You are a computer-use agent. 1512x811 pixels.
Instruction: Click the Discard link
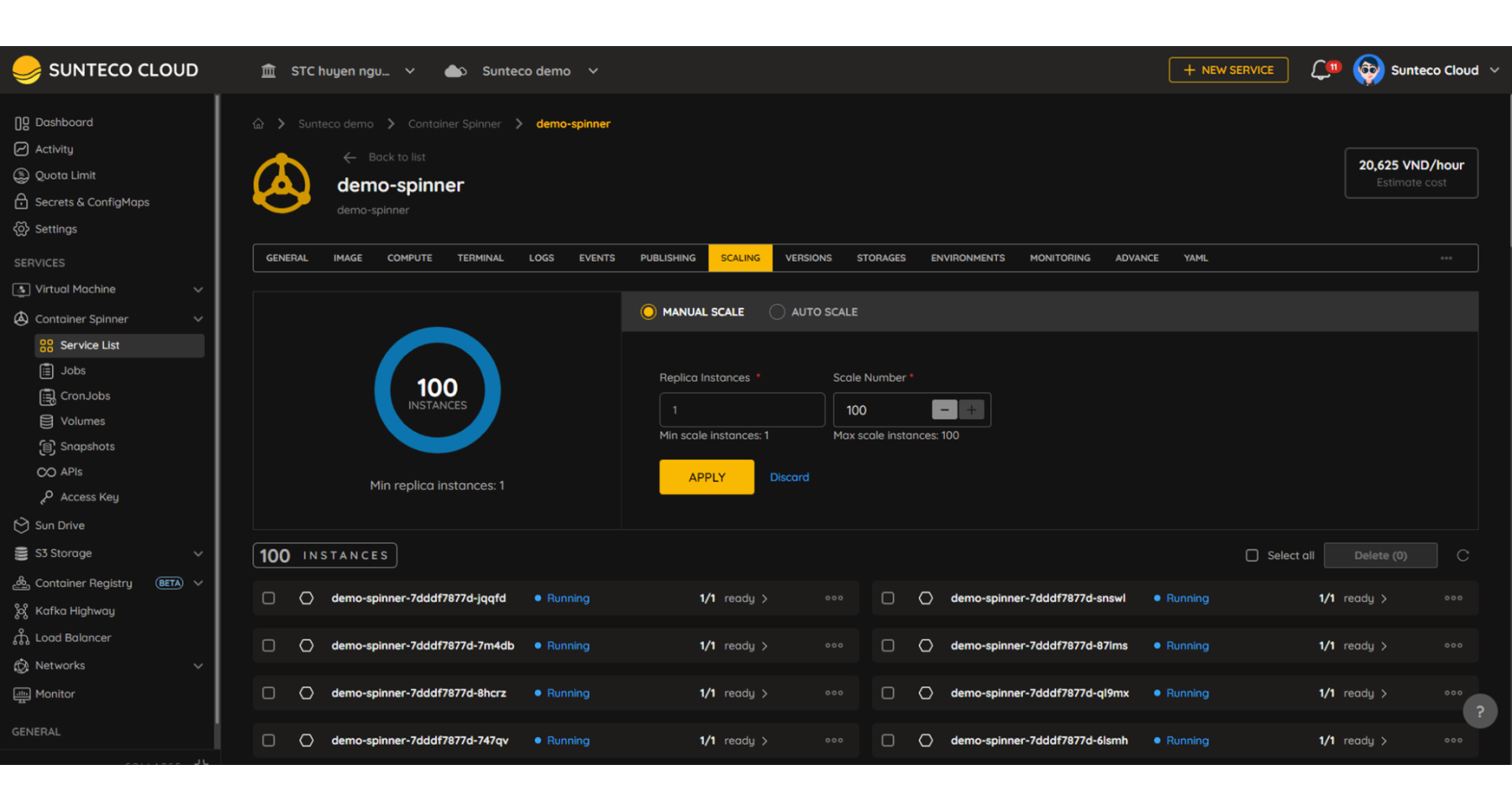tap(790, 477)
